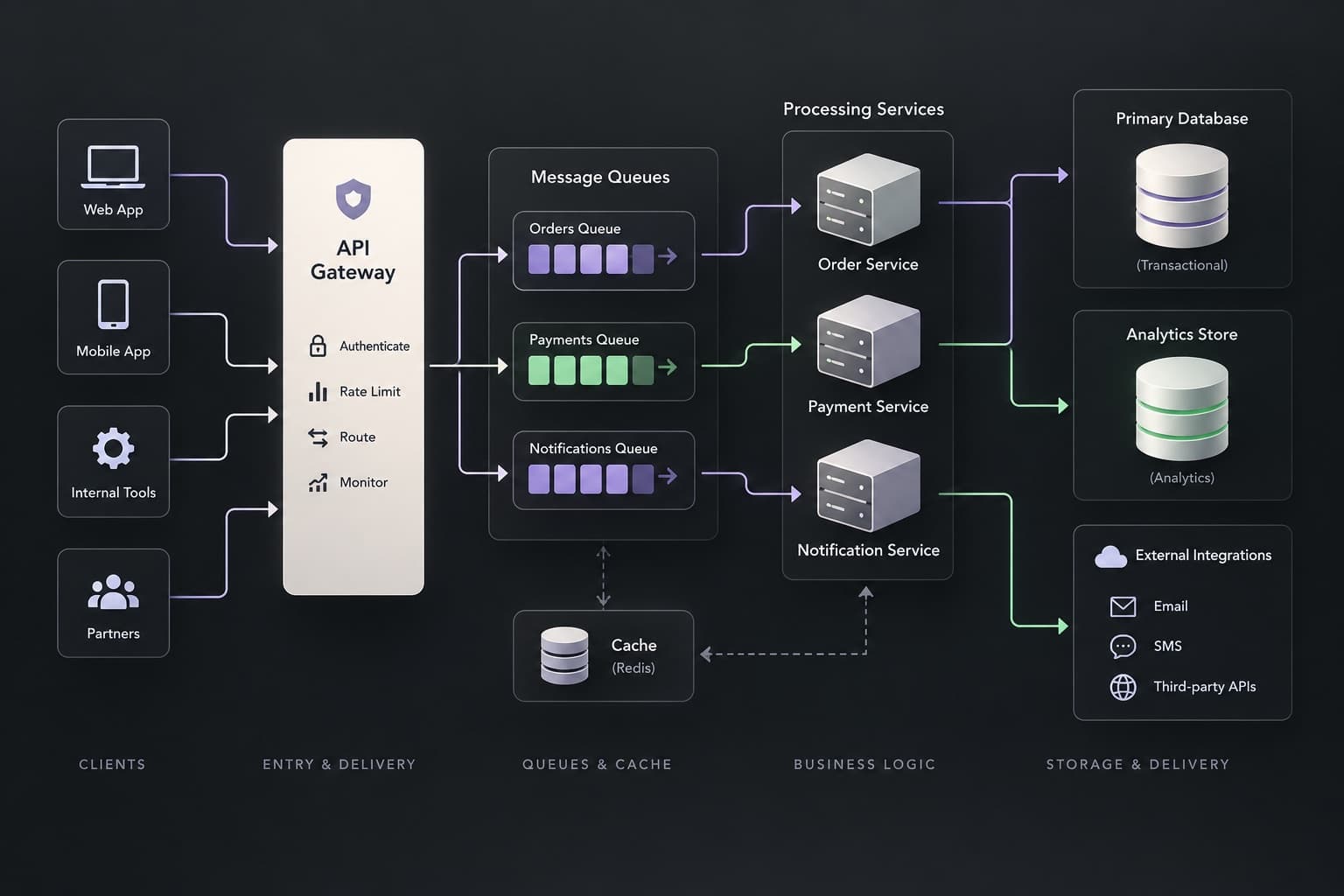Click the Payment Service server icon
The image size is (1344, 896).
[x=868, y=341]
